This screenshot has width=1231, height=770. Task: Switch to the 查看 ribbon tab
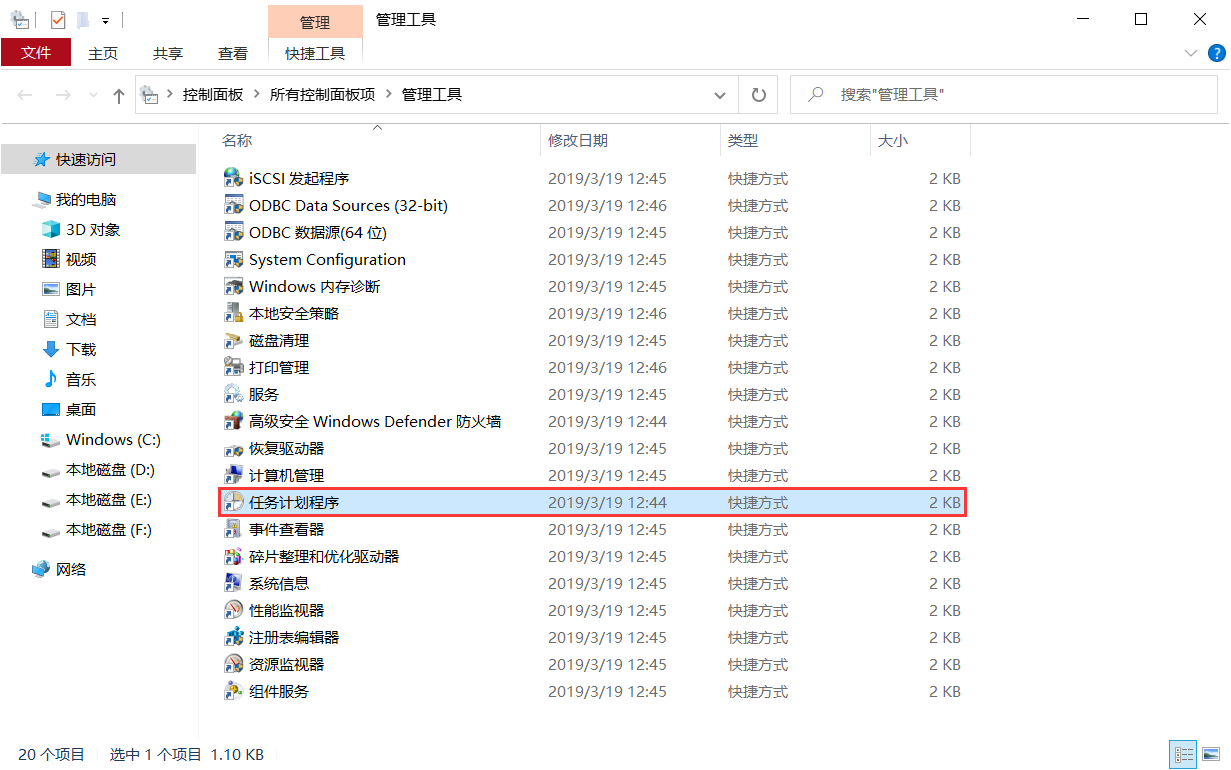(x=232, y=53)
